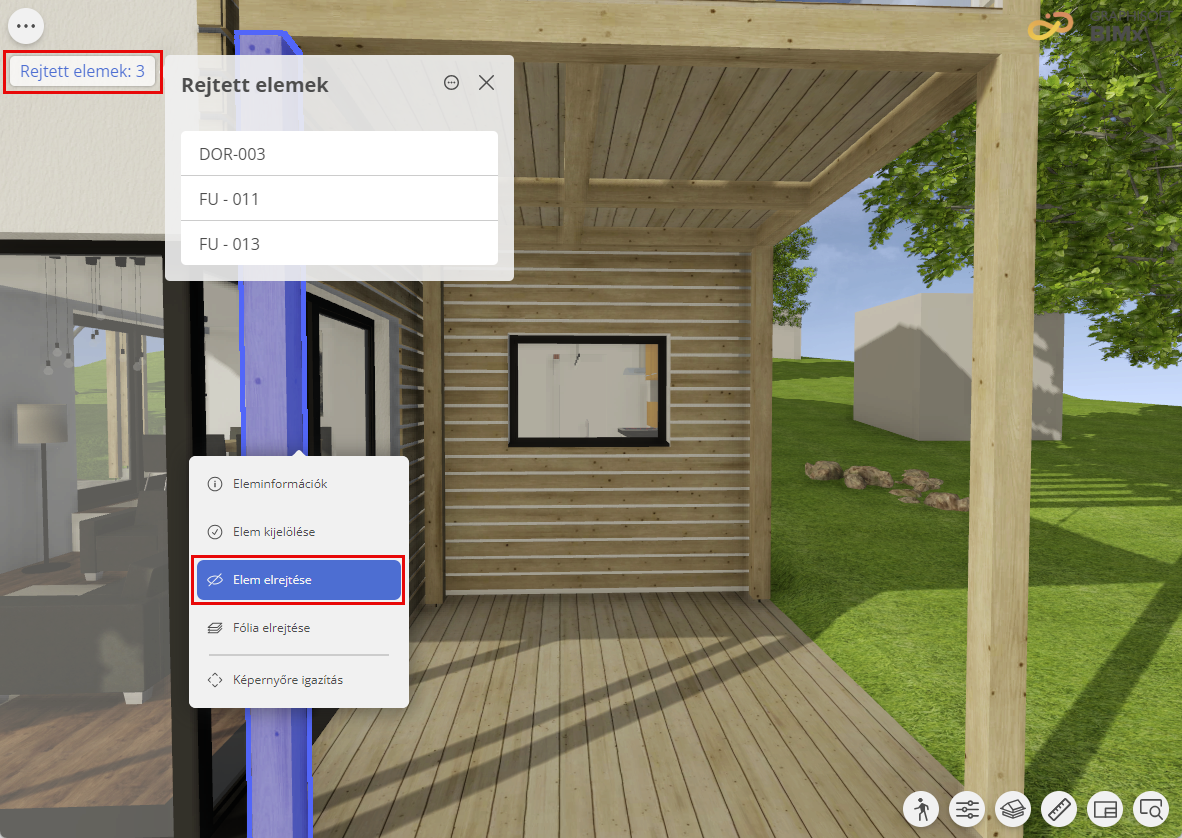Screen dimensions: 1182x838
Task: Click the Rejtett elemek: 3 counter button
Action: coord(82,72)
